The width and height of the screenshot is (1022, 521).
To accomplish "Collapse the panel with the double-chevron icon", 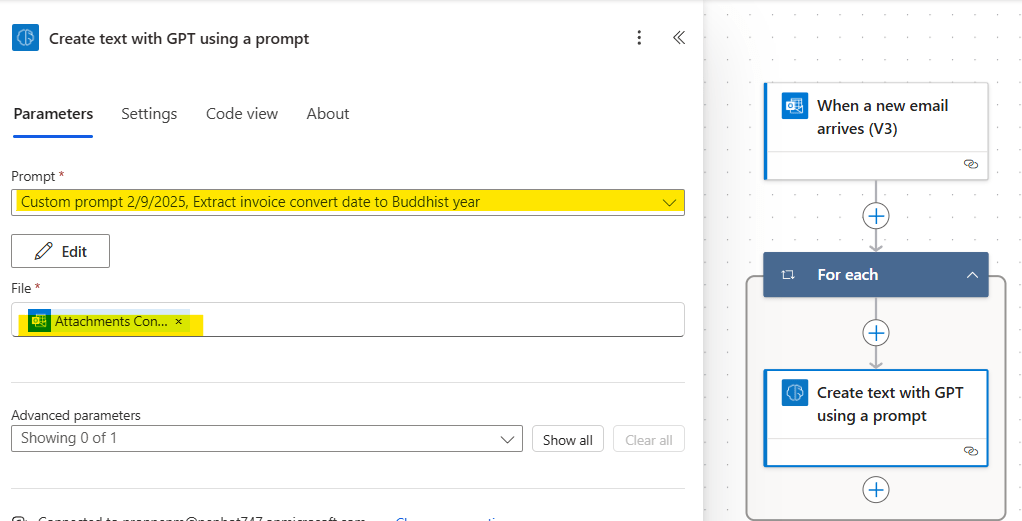I will pos(679,38).
